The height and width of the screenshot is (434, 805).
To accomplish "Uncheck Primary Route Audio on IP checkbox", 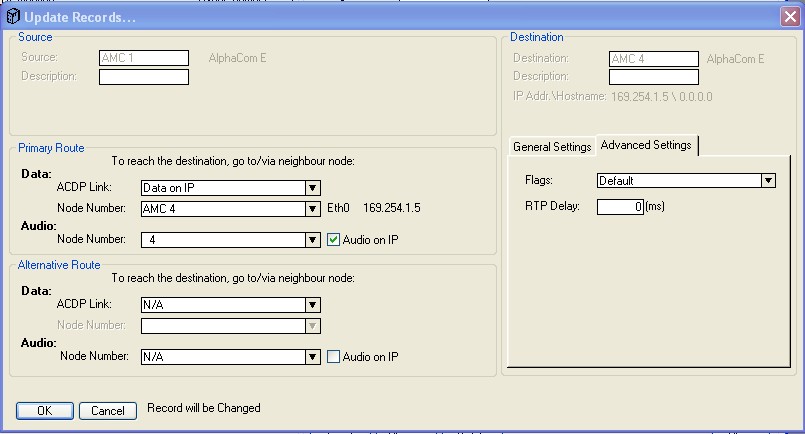I will (335, 239).
